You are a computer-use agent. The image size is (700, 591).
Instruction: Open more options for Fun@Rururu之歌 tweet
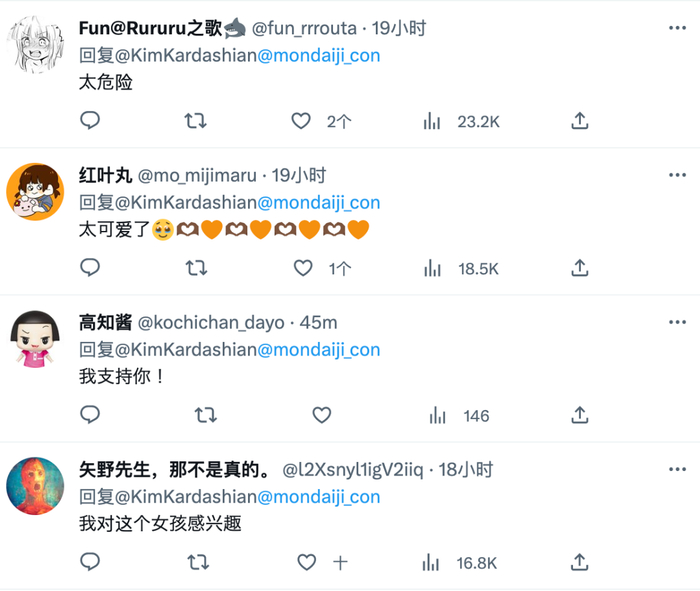(x=677, y=29)
